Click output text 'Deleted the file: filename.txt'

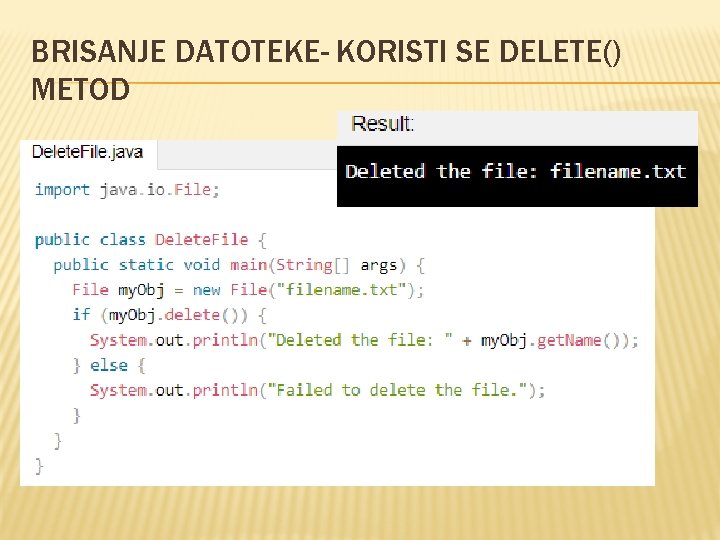point(516,171)
